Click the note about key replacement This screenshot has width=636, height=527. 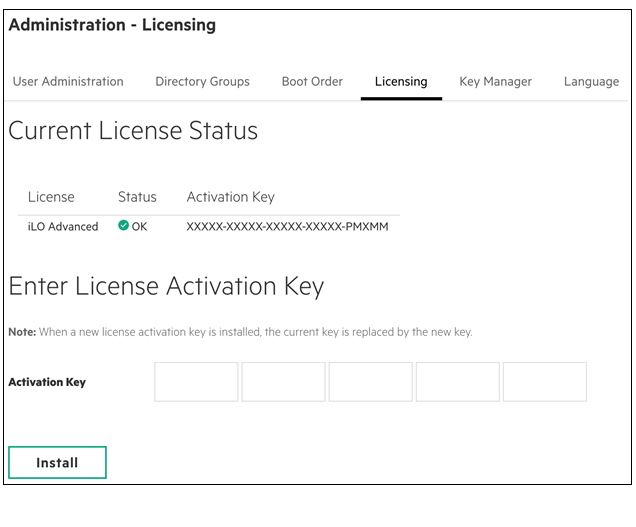(241, 332)
